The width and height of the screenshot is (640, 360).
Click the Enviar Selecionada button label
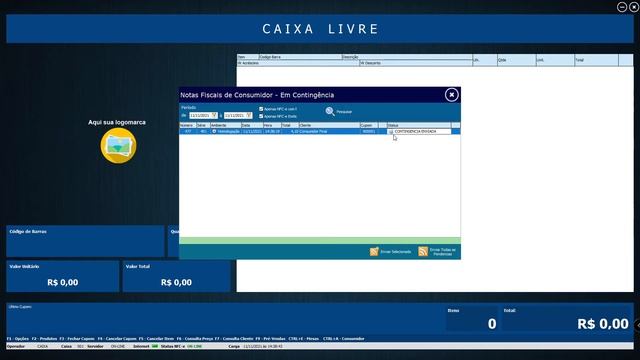(396, 252)
